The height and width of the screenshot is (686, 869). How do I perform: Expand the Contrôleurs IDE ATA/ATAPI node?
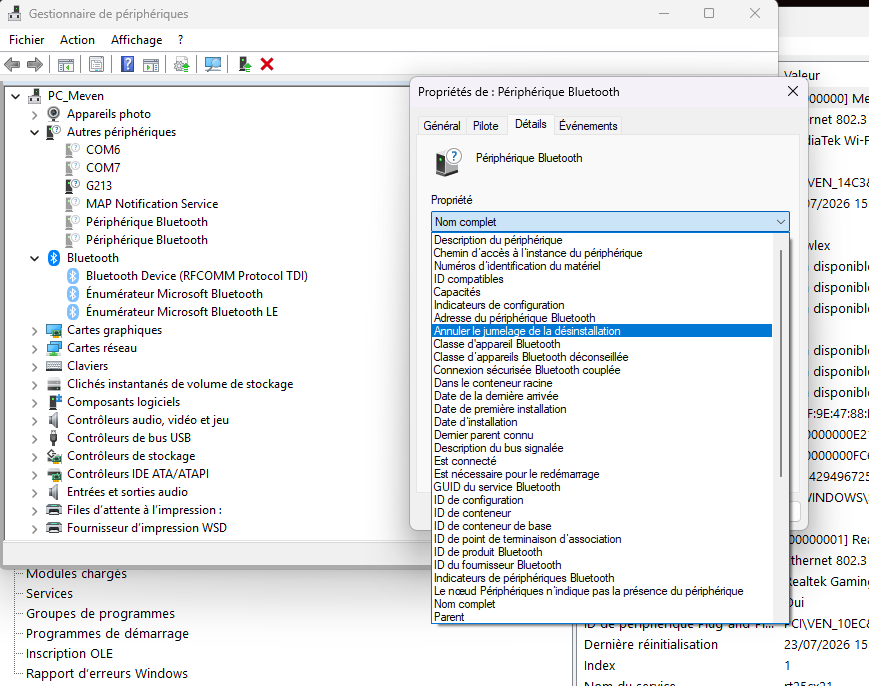tap(35, 475)
